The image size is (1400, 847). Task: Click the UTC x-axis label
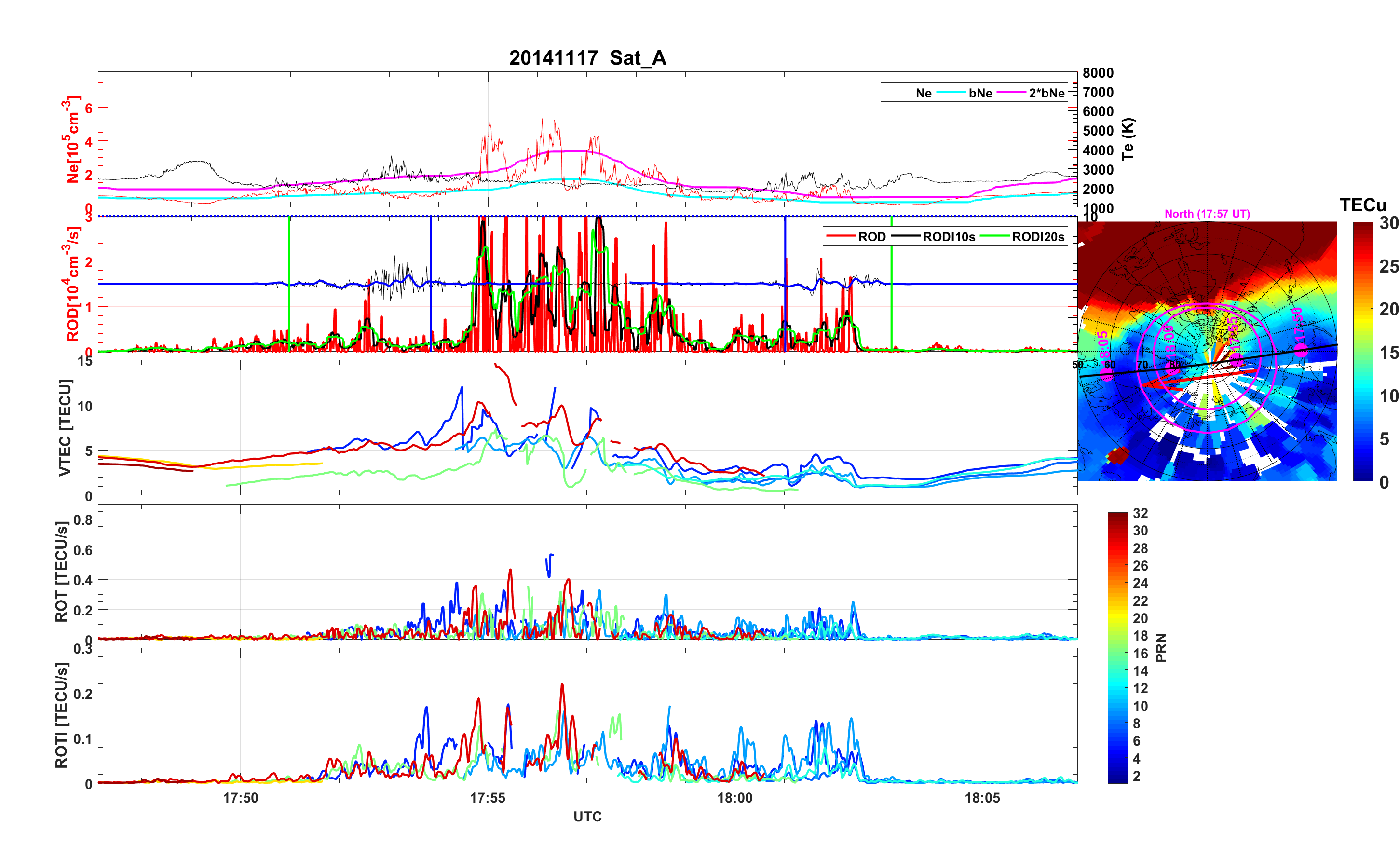pyautogui.click(x=587, y=816)
